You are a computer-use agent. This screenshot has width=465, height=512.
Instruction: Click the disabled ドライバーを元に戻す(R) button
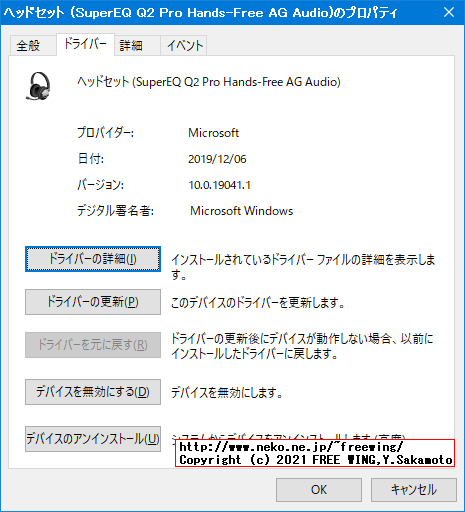pos(93,345)
